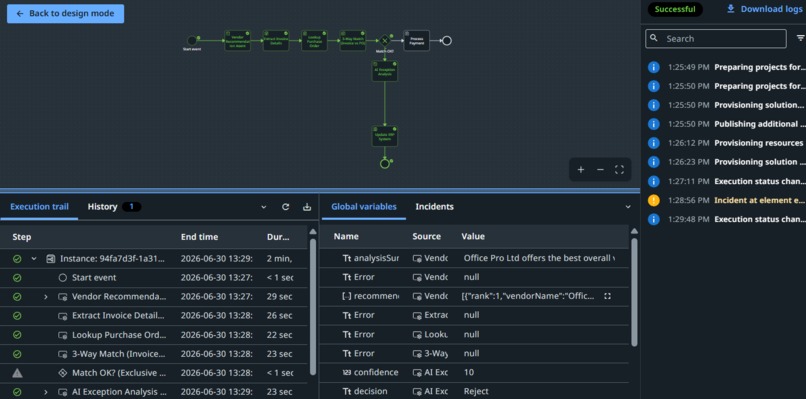Switch to the Incidents tab
The height and width of the screenshot is (399, 806).
(x=434, y=207)
